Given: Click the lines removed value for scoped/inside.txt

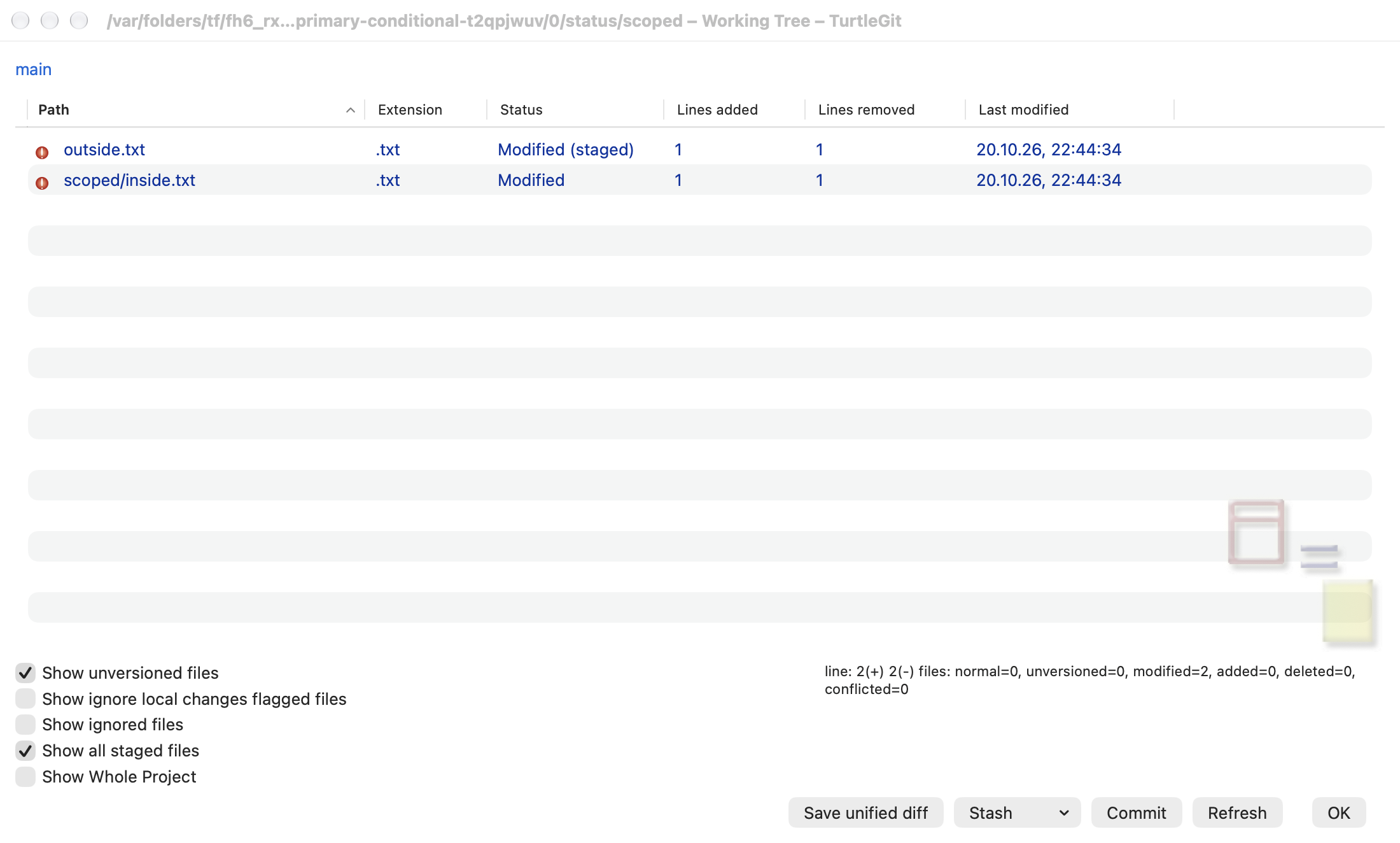Looking at the screenshot, I should (820, 180).
